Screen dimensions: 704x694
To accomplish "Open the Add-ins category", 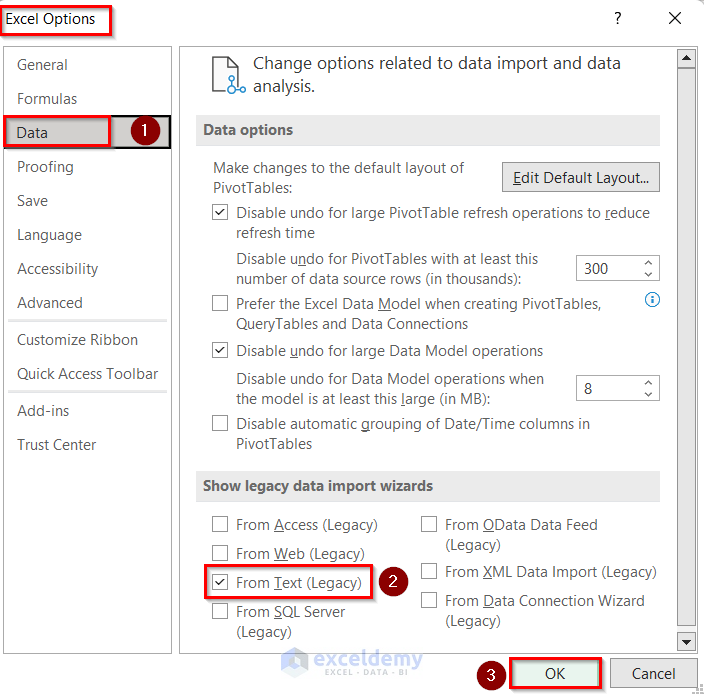I will point(87,411).
